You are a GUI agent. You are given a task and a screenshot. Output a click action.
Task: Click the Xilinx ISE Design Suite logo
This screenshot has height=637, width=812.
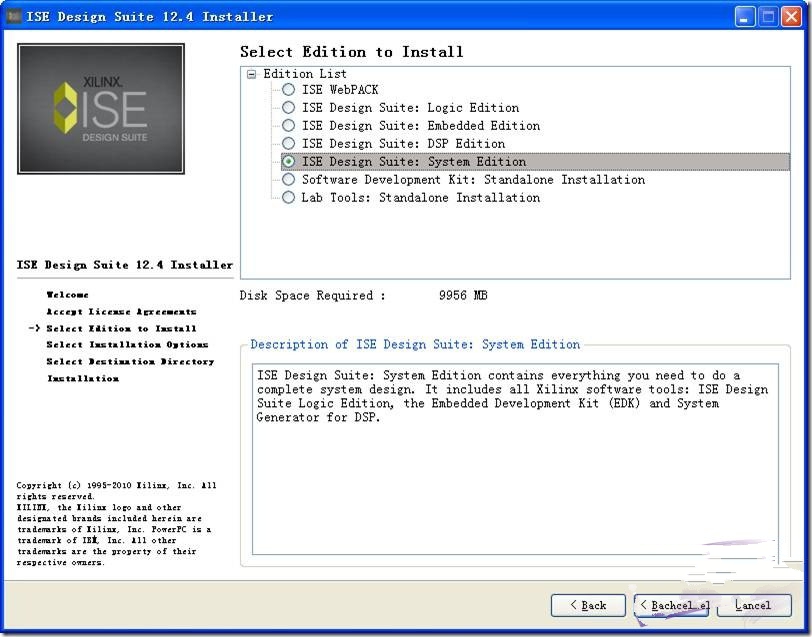(x=101, y=109)
